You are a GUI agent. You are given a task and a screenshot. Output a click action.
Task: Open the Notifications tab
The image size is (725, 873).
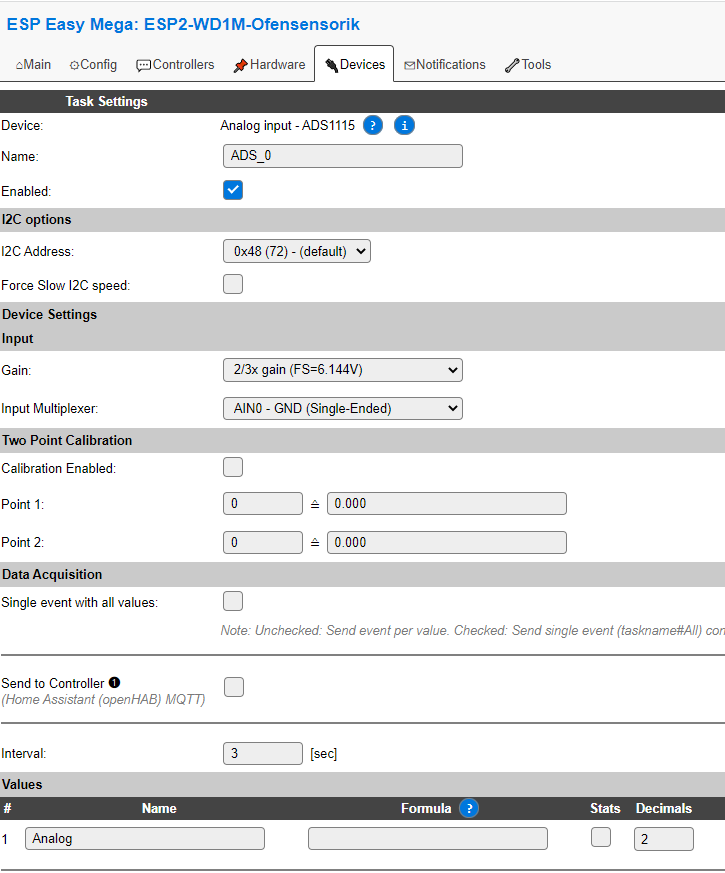point(445,65)
